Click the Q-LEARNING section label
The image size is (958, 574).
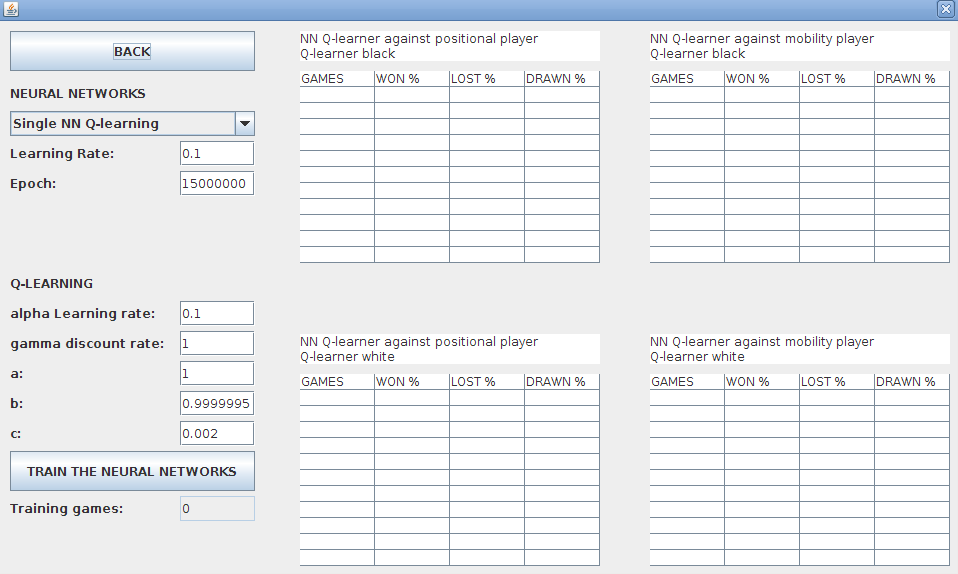(52, 284)
